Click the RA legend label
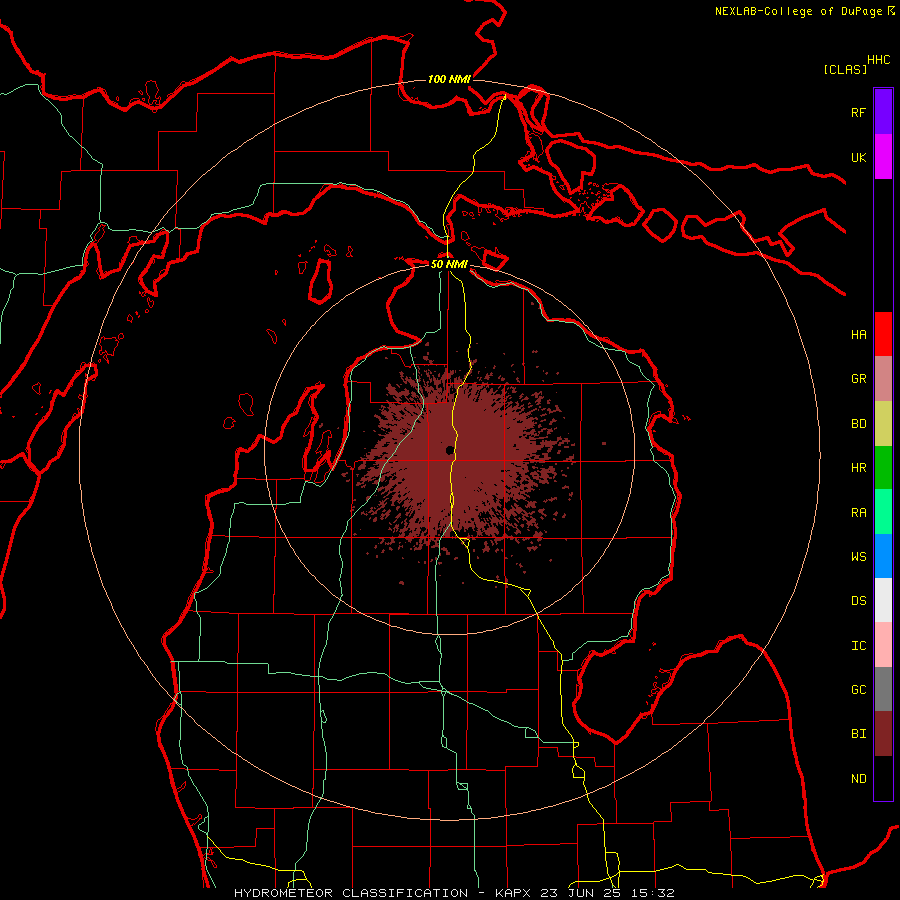900x900 pixels. [858, 512]
